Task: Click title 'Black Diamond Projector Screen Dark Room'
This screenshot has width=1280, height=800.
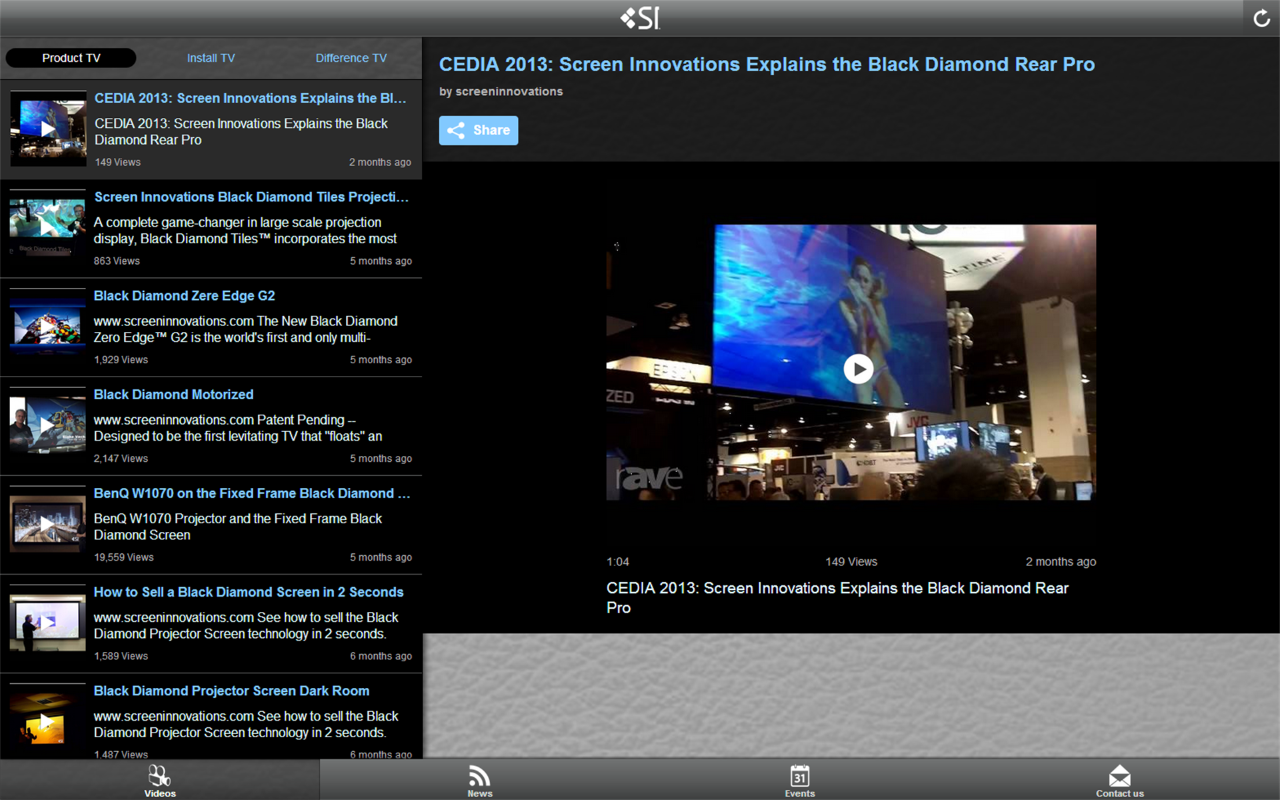Action: click(x=232, y=691)
